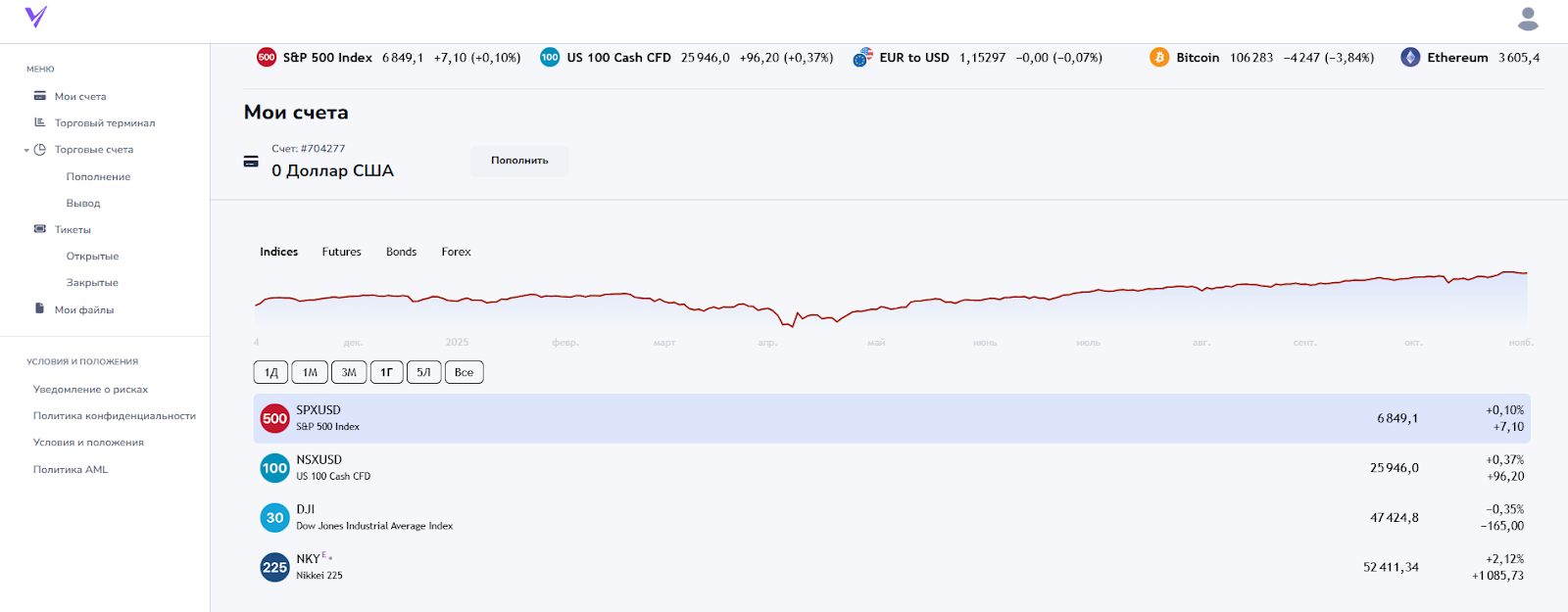Screen dimensions: 1568x612
Task: Open Политика конфиденциальности link
Action: coord(115,415)
